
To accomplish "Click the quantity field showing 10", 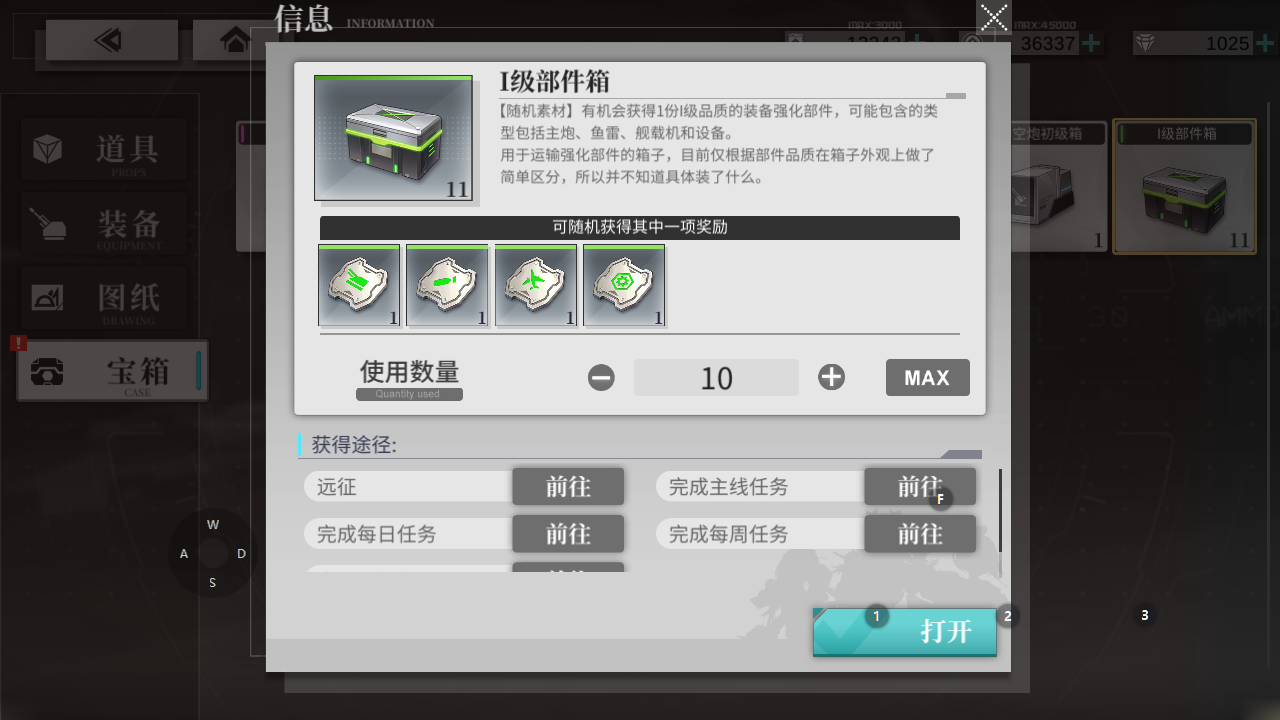I will click(x=716, y=378).
